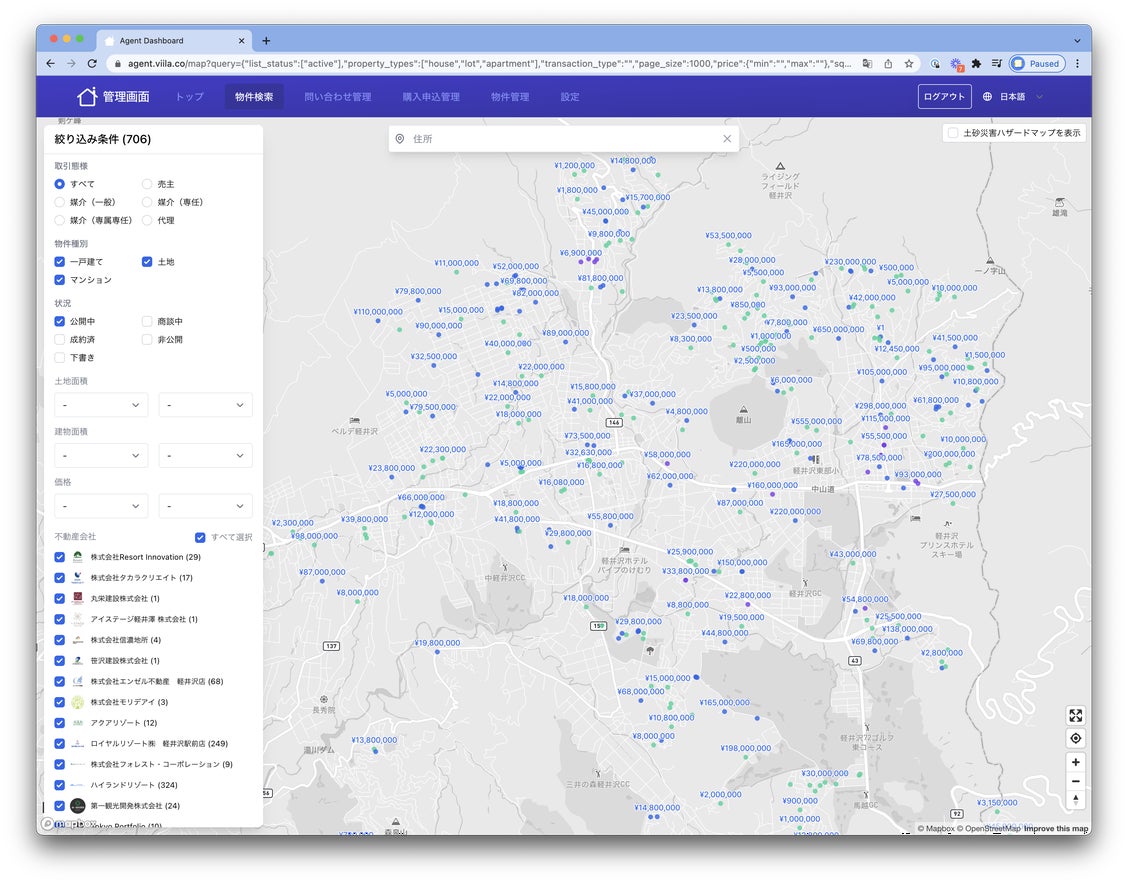Open the maximum 価格 dropdown
This screenshot has width=1128, height=883.
205,506
